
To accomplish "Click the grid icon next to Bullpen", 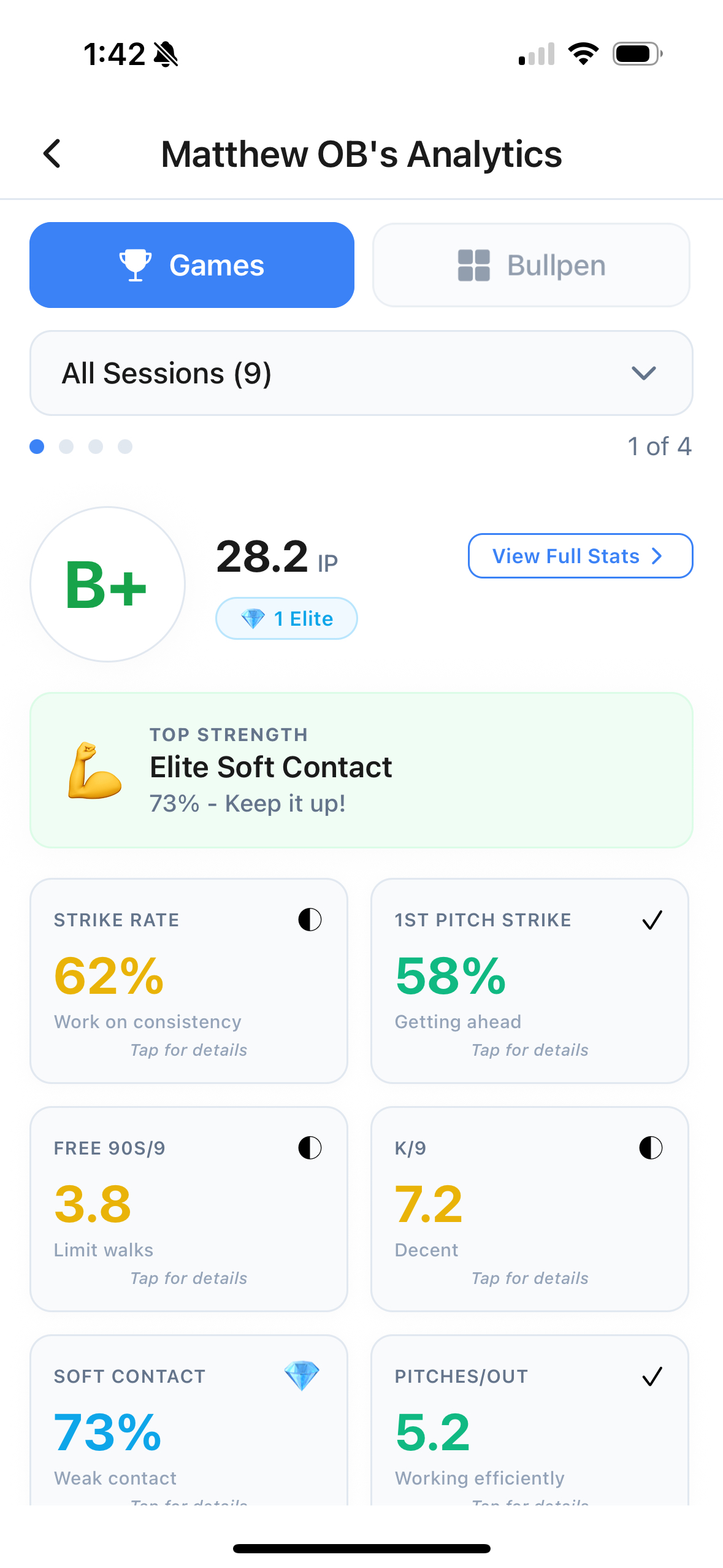I will pyautogui.click(x=473, y=264).
